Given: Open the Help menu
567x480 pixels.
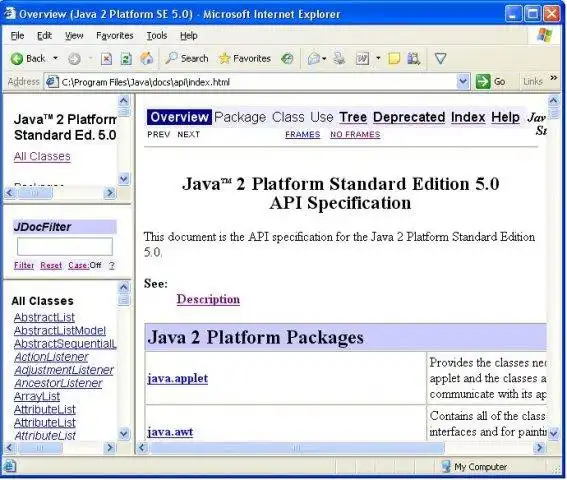Looking at the screenshot, I should click(x=189, y=35).
